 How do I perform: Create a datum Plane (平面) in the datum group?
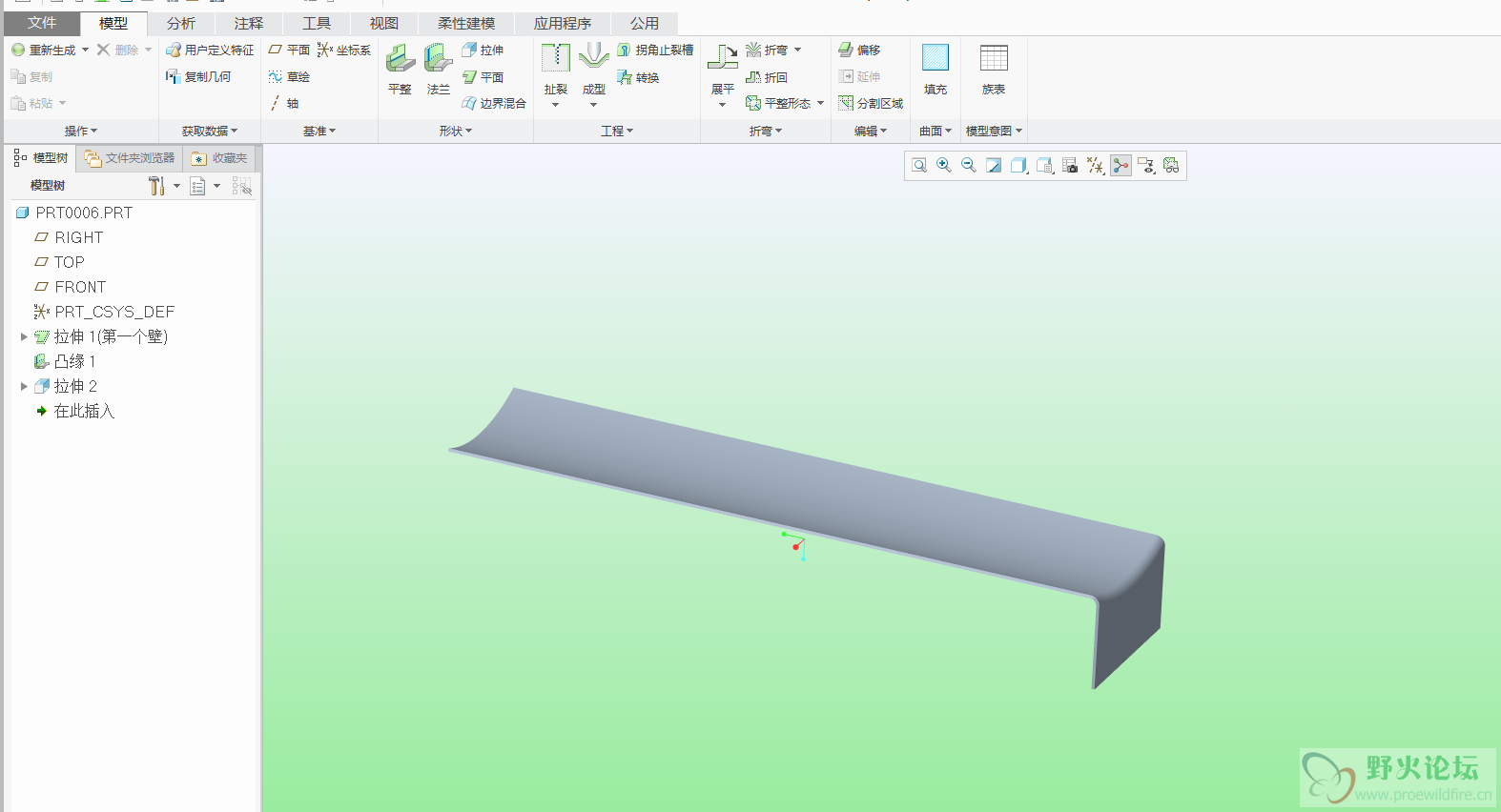(x=289, y=50)
